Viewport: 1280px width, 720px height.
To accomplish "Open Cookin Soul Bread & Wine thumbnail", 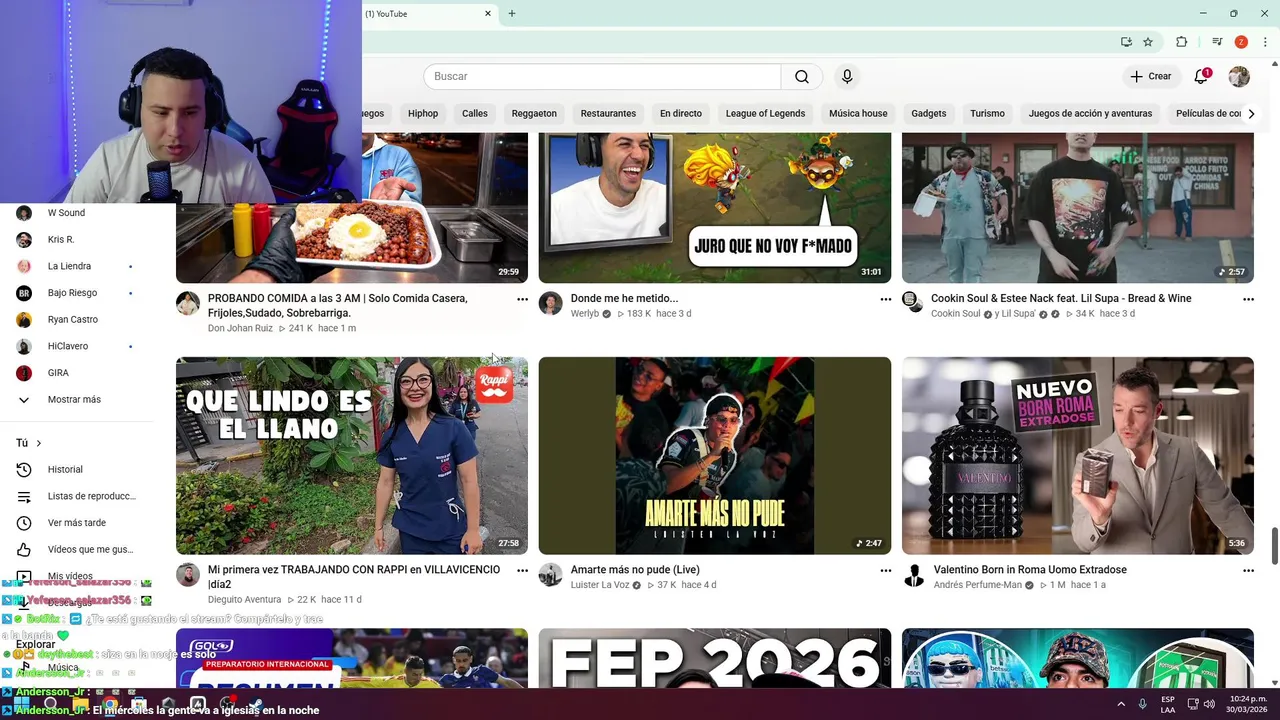I will [1078, 208].
